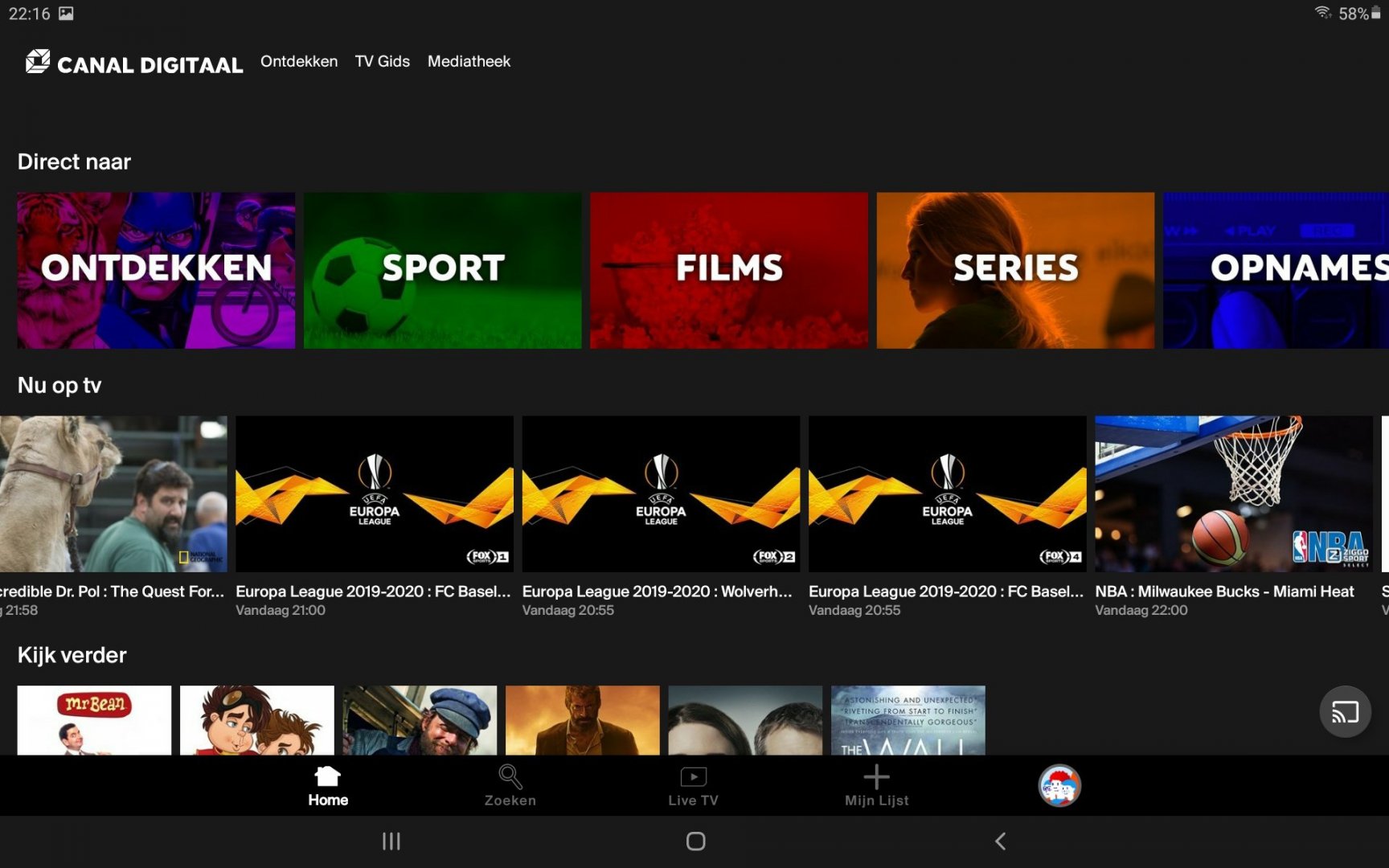The image size is (1389, 868).
Task: Open the Chromecast cast button
Action: click(1345, 712)
